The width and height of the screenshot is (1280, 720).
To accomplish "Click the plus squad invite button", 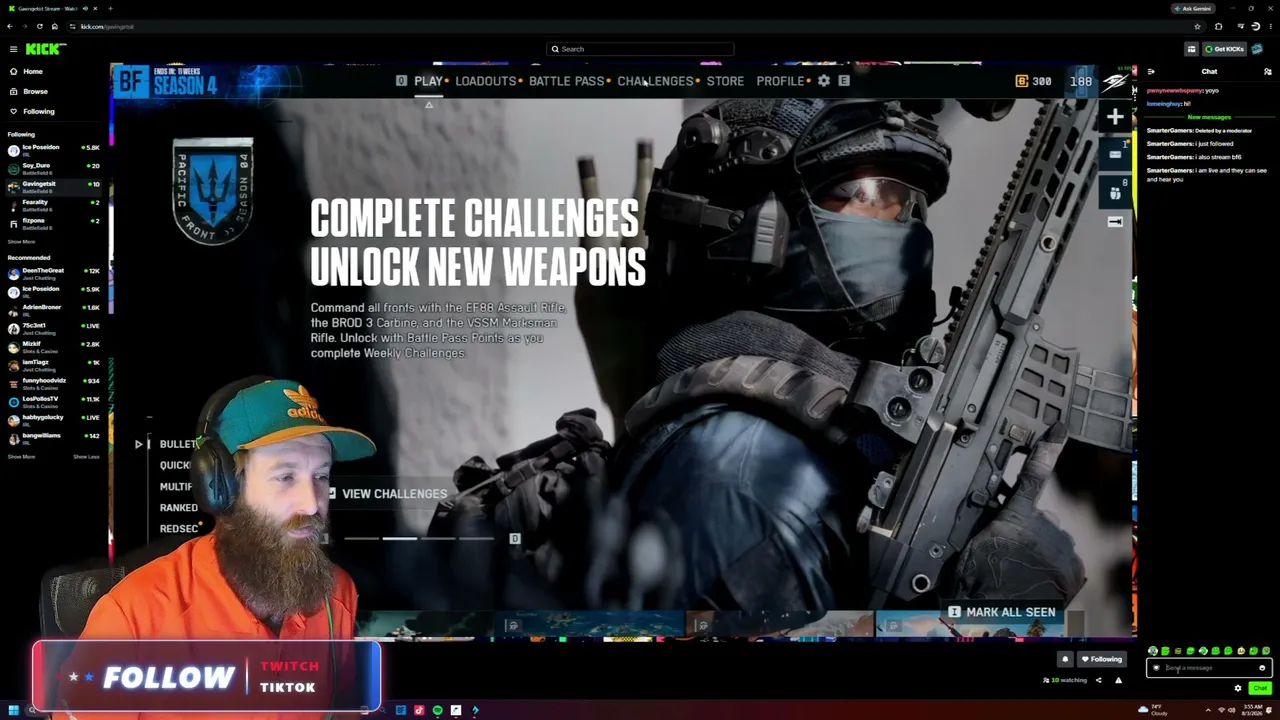I will (1115, 117).
